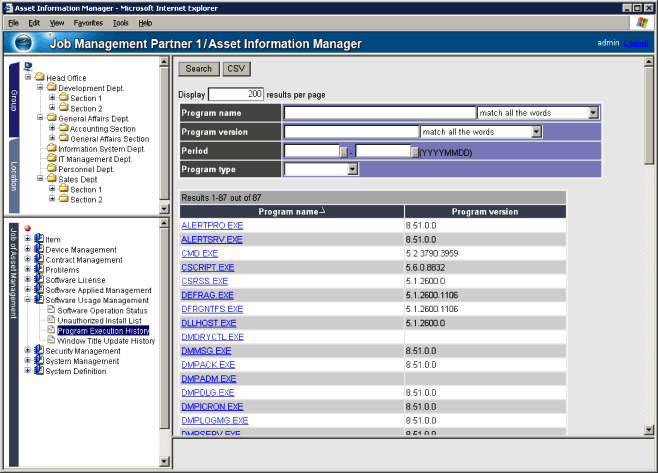
Task: Open the Period end date calendar button
Action: [x=416, y=151]
